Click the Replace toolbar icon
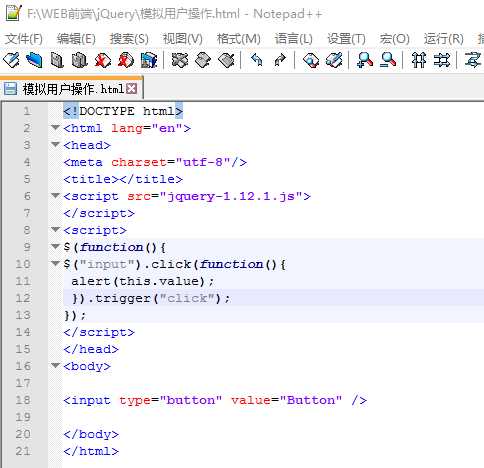484x468 pixels. (334, 60)
